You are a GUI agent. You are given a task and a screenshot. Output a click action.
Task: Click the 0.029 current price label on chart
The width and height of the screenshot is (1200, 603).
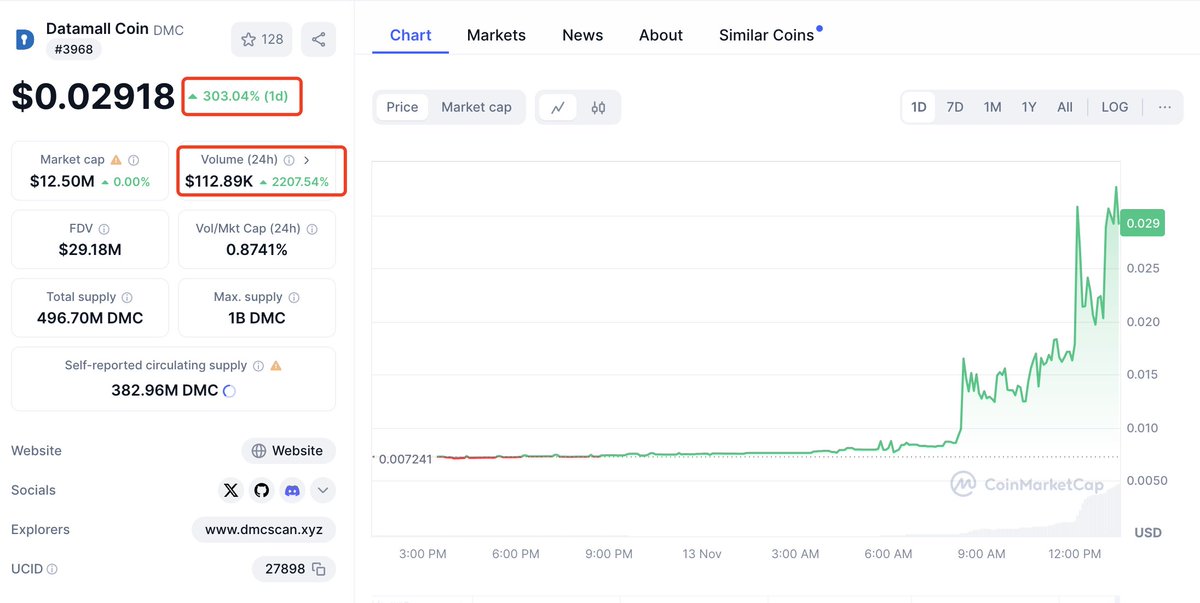pyautogui.click(x=1143, y=223)
